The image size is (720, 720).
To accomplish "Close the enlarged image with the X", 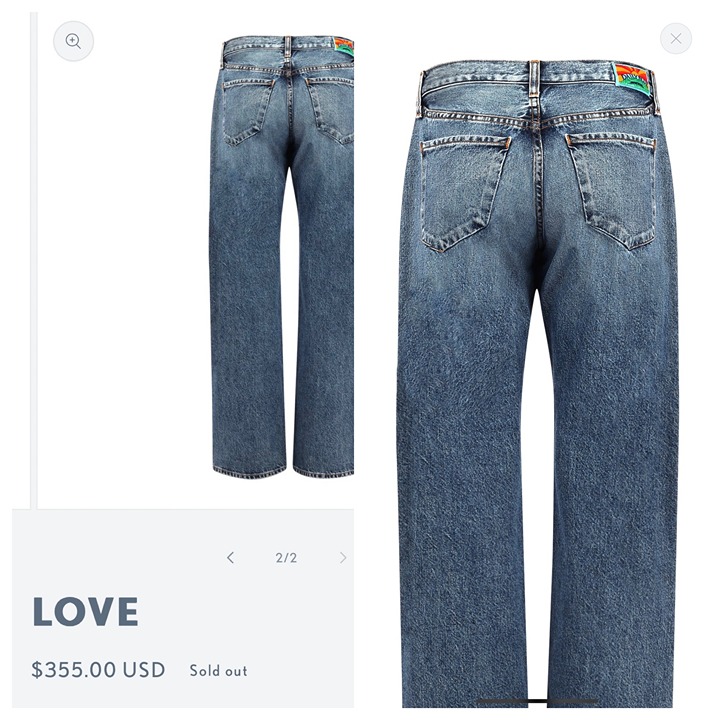I will coord(676,39).
